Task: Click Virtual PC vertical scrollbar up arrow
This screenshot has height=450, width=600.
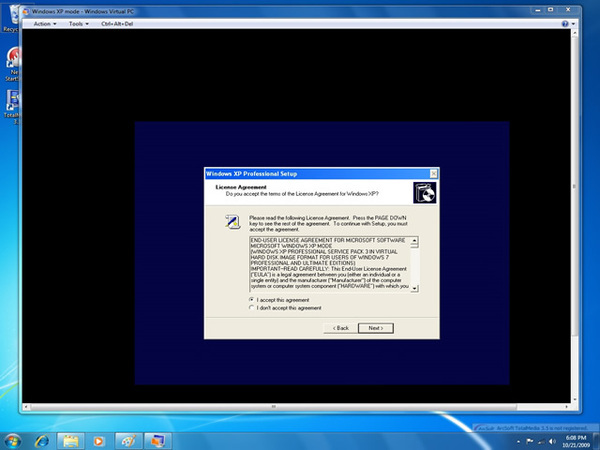Action: [574, 33]
